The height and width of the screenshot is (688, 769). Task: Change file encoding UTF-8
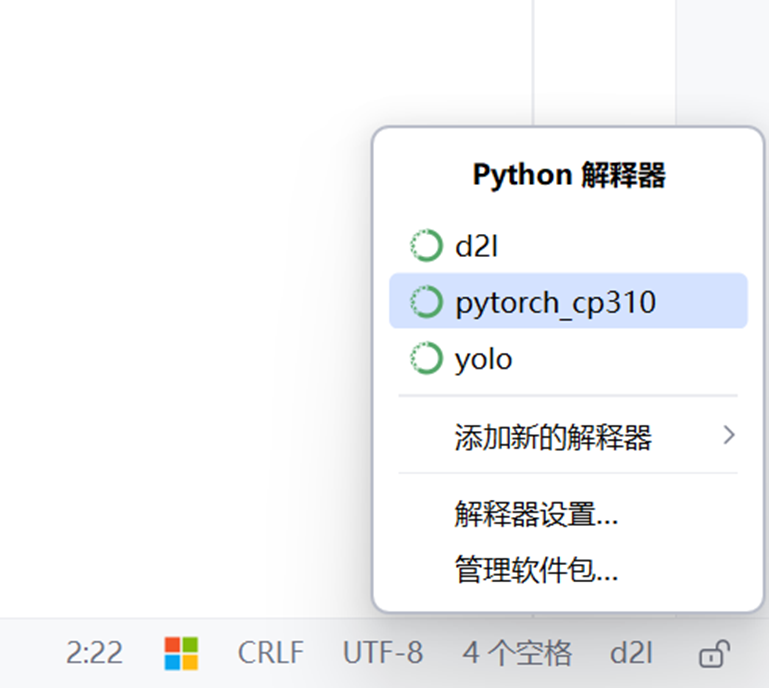click(x=383, y=653)
